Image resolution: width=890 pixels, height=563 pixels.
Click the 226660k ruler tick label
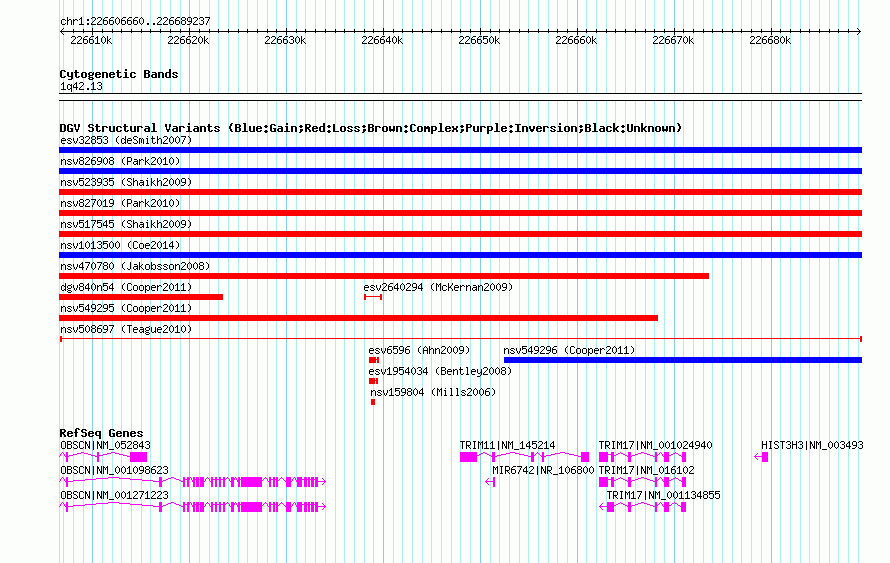click(x=576, y=40)
